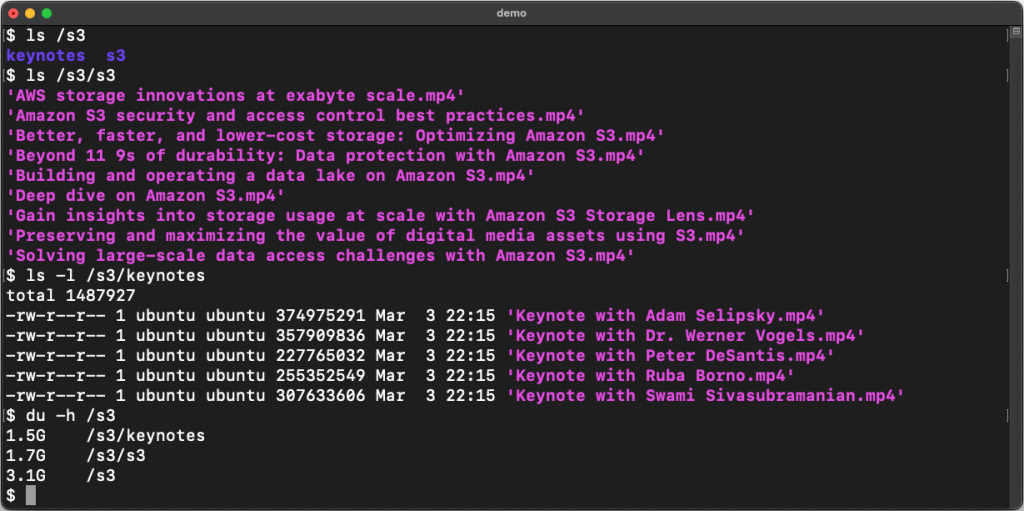Viewport: 1024px width, 511px height.
Task: Select 'Keynote with Swami Sivasubramanian.mp4'
Action: pyautogui.click(x=706, y=395)
